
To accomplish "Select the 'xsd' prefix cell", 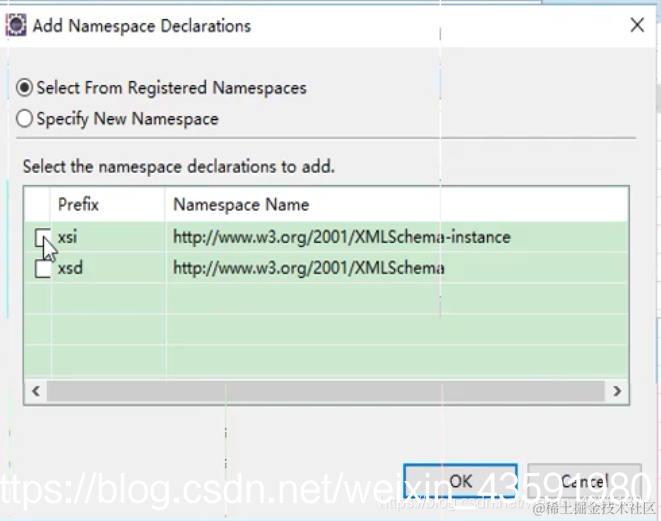I will point(108,268).
